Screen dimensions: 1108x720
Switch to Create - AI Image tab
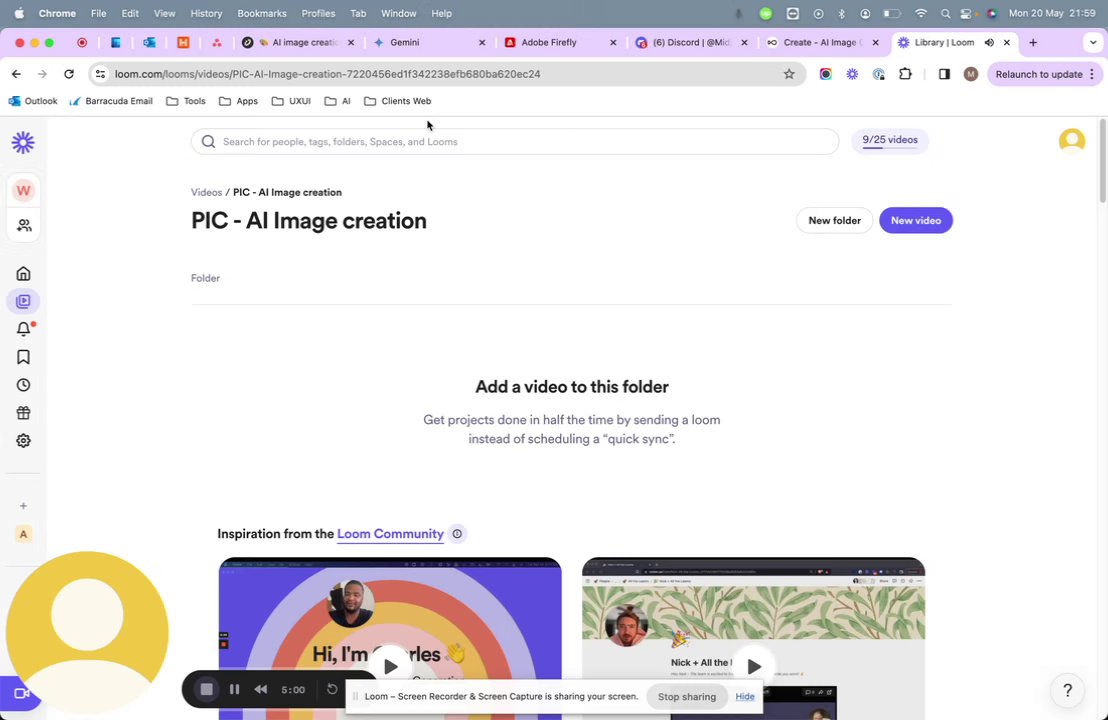tap(823, 42)
